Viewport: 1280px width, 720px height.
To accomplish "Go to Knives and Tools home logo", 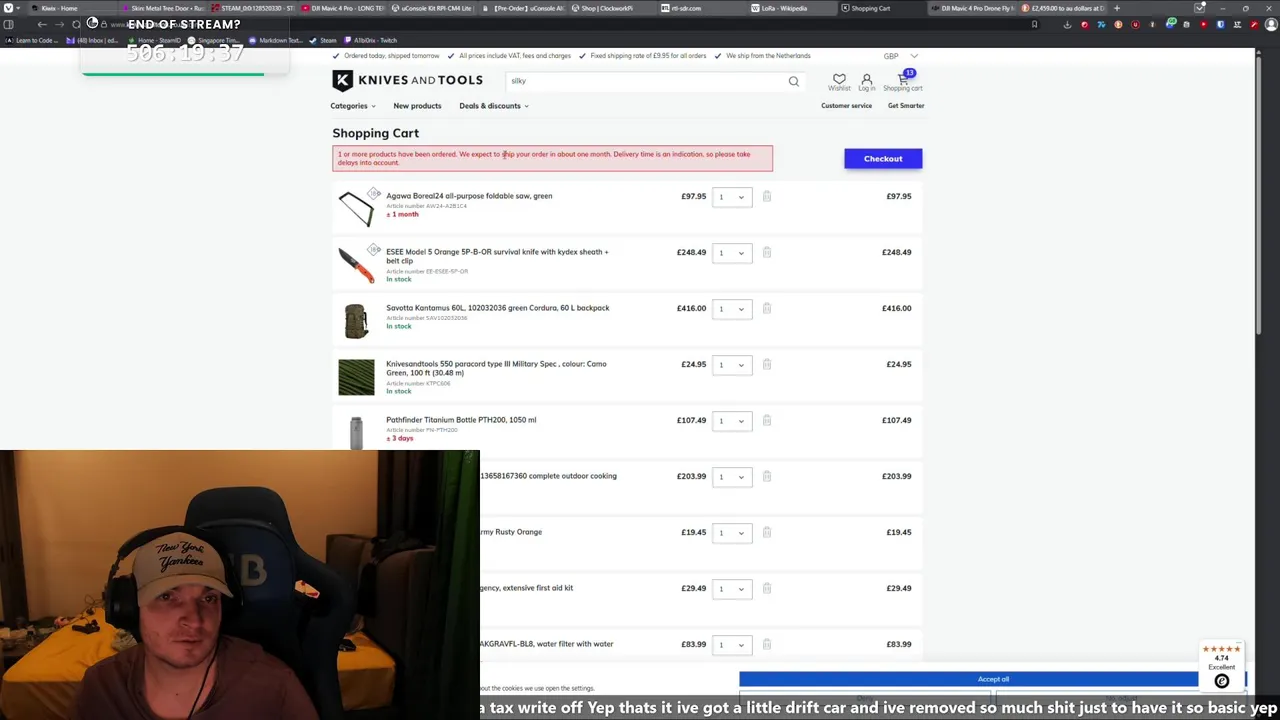I will click(x=408, y=81).
